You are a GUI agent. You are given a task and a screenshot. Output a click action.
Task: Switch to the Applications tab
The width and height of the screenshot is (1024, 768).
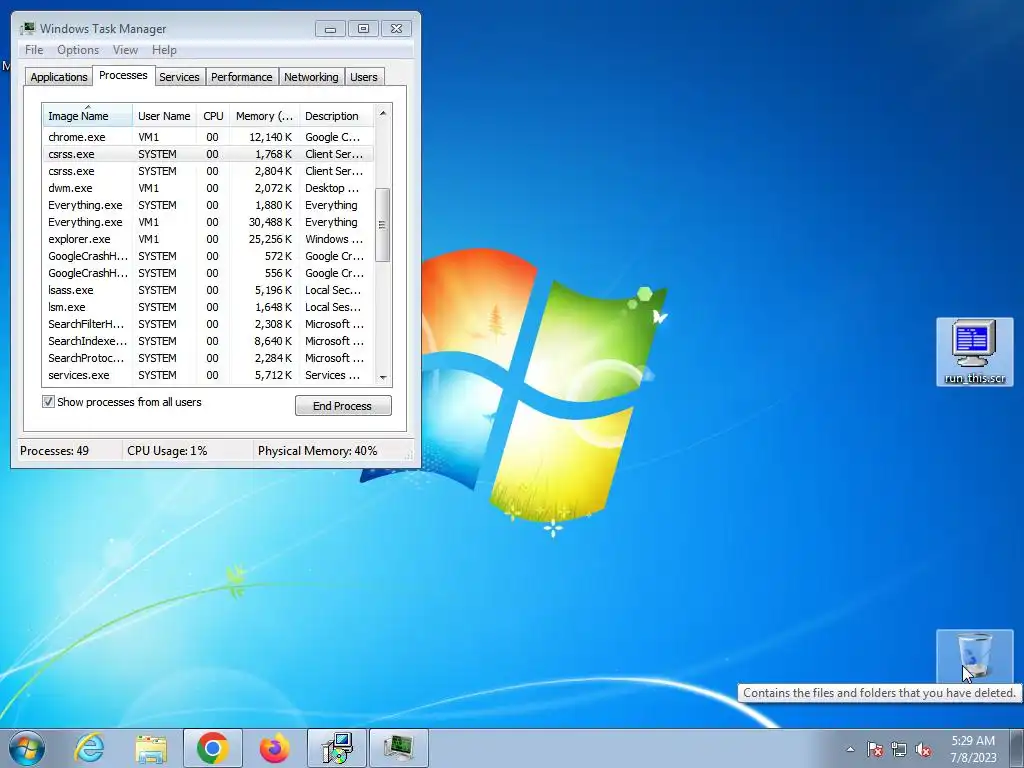pyautogui.click(x=59, y=77)
